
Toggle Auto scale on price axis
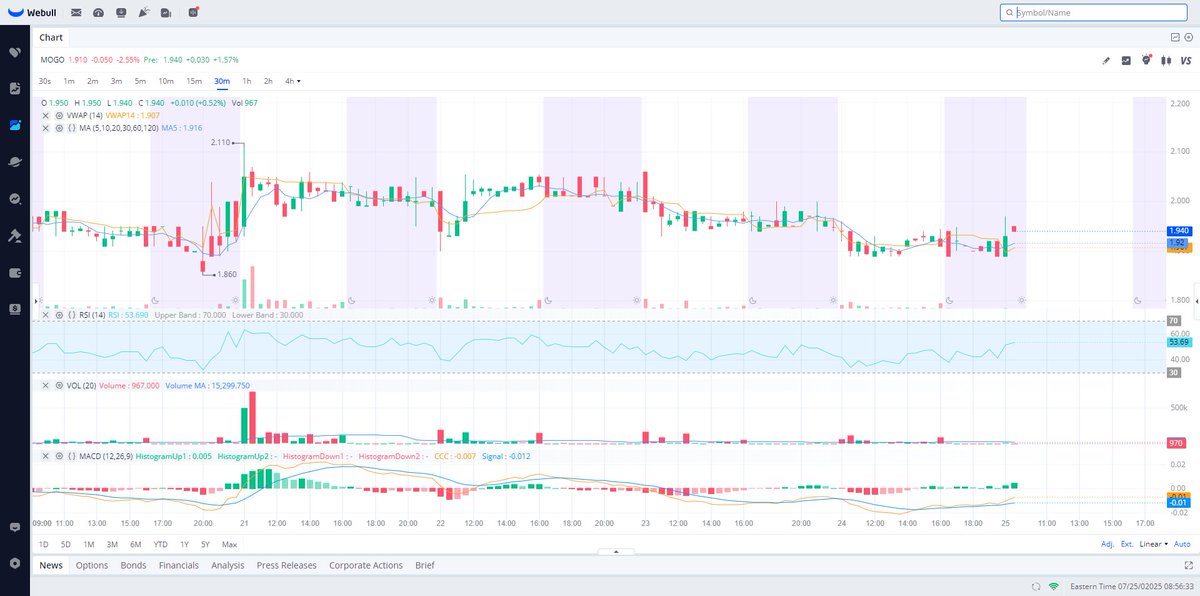1182,544
